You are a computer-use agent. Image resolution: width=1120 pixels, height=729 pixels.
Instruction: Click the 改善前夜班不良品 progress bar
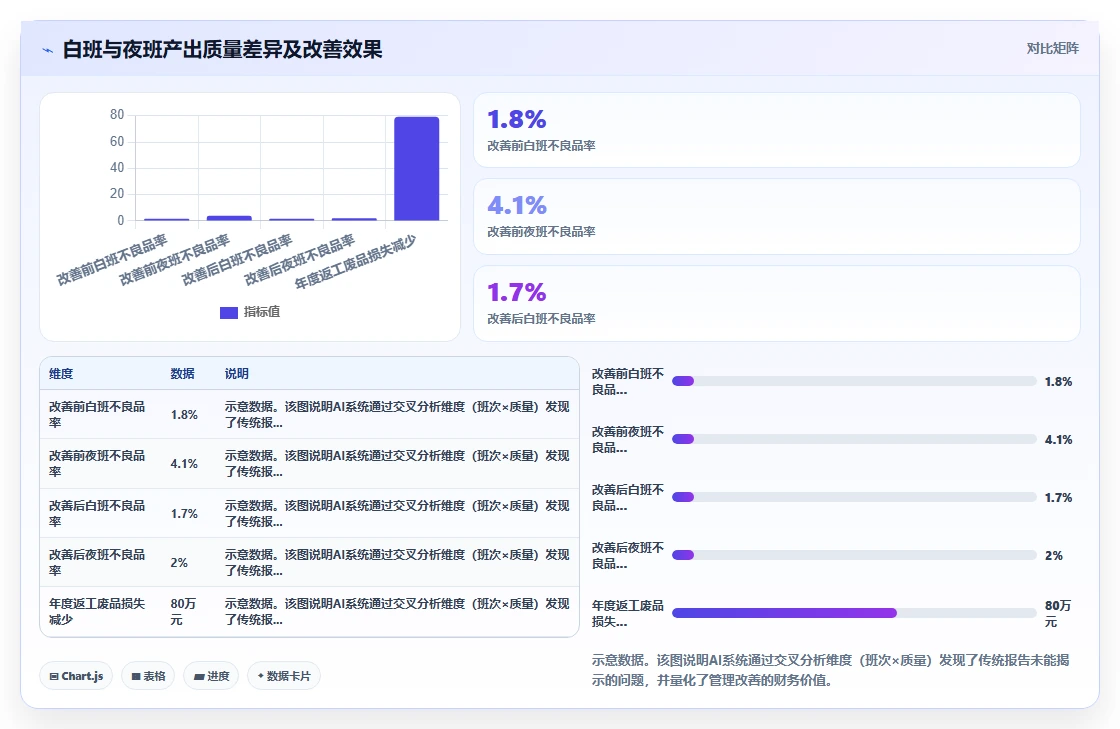tap(854, 439)
